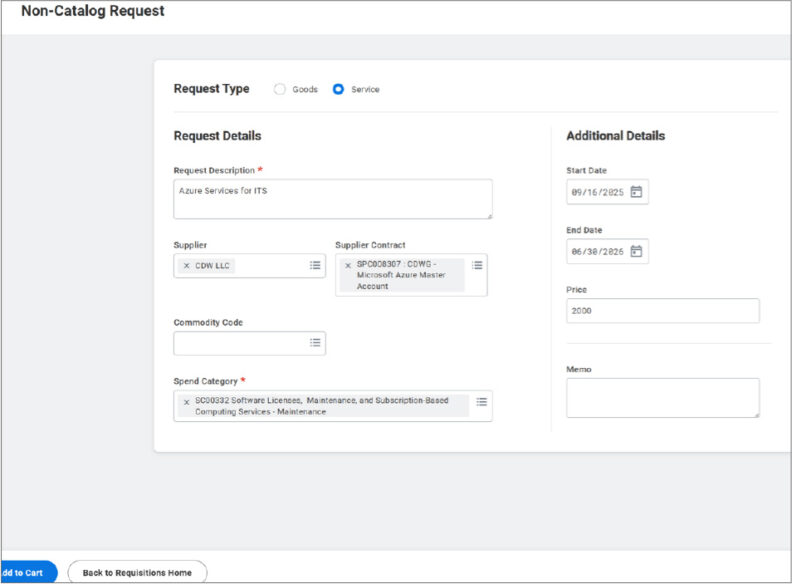This screenshot has width=792, height=584.
Task: Click the Supplier Contract field label
Action: (x=370, y=245)
